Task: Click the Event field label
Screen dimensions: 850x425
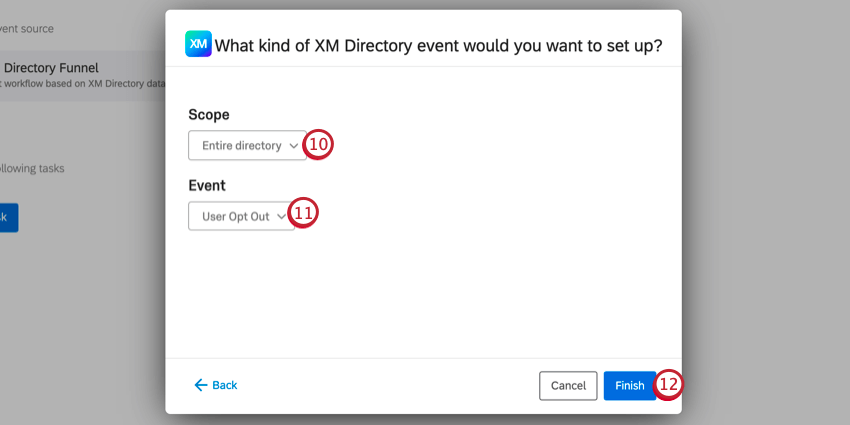Action: coord(207,185)
